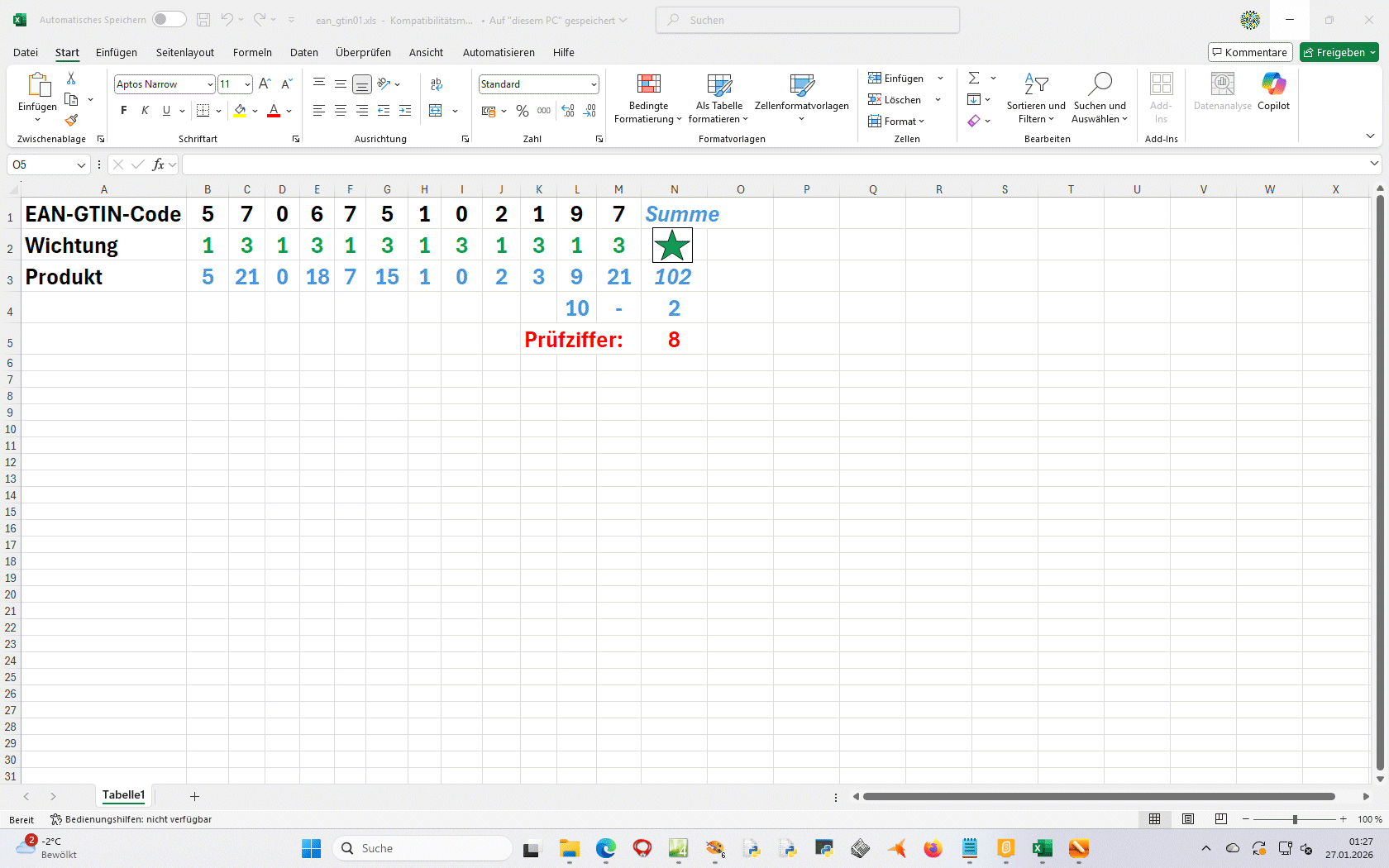
Task: Click the percent style icon
Action: coord(522,111)
